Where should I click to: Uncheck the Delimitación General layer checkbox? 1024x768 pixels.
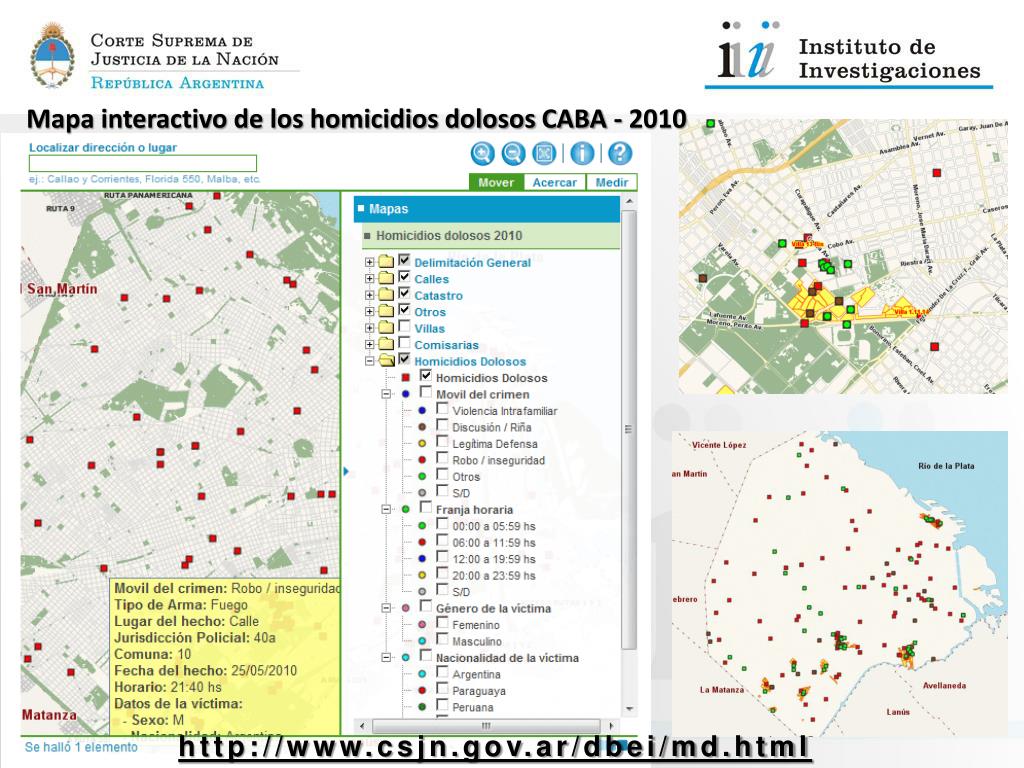(x=404, y=260)
